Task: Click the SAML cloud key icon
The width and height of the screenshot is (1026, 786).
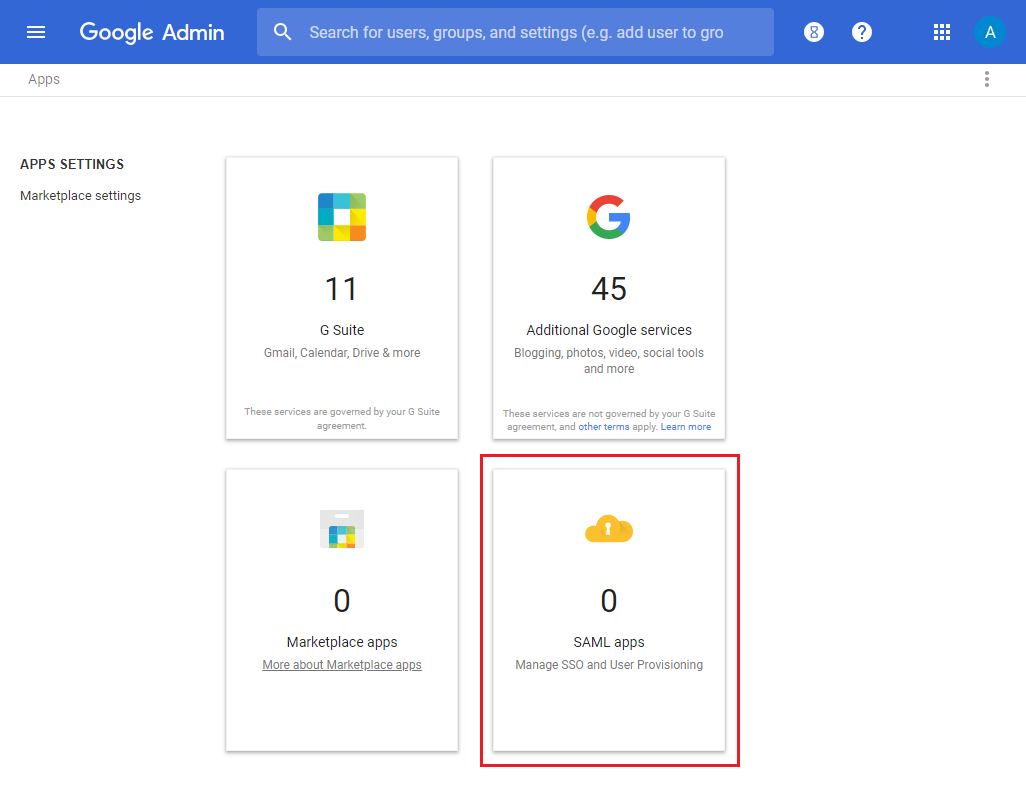Action: [609, 529]
